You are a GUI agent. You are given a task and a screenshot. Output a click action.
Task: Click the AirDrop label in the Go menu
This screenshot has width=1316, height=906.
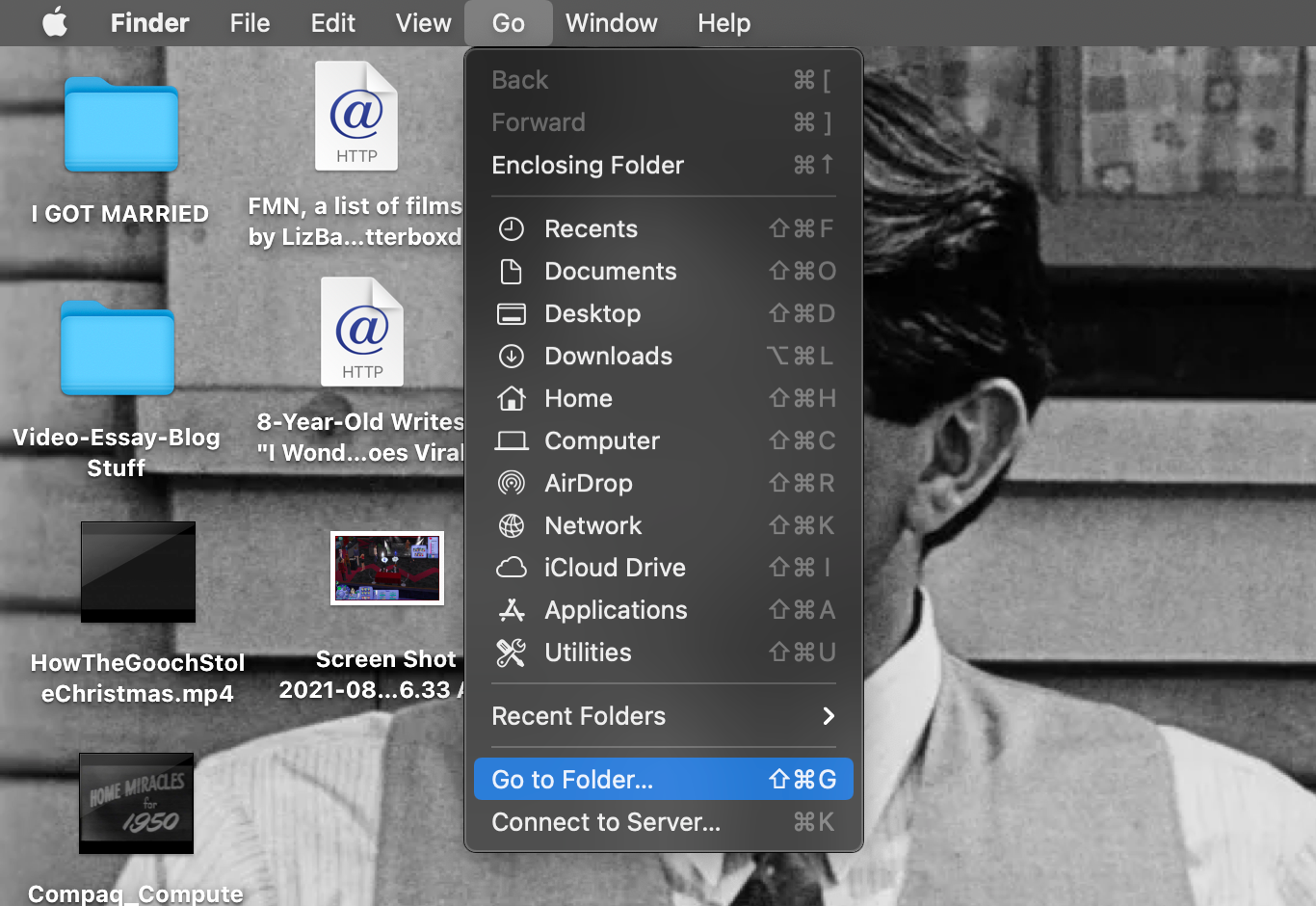[588, 483]
